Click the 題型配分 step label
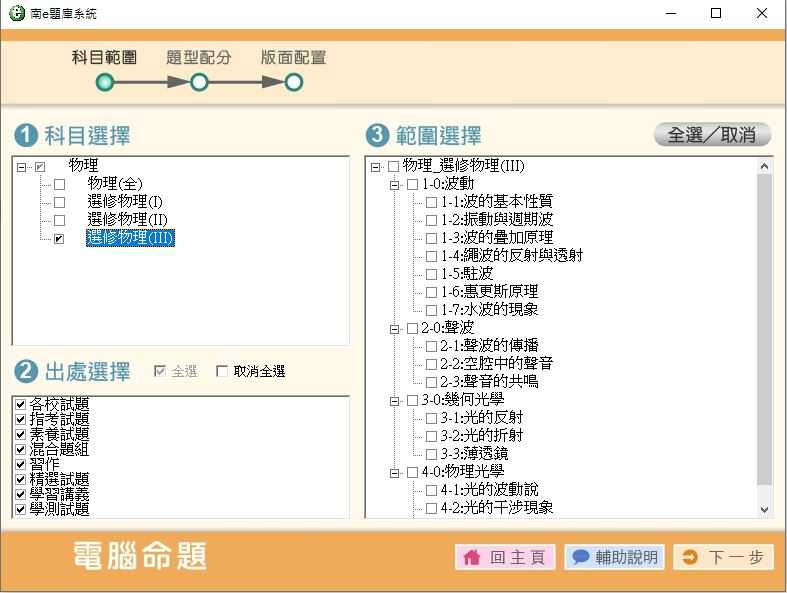 [199, 57]
